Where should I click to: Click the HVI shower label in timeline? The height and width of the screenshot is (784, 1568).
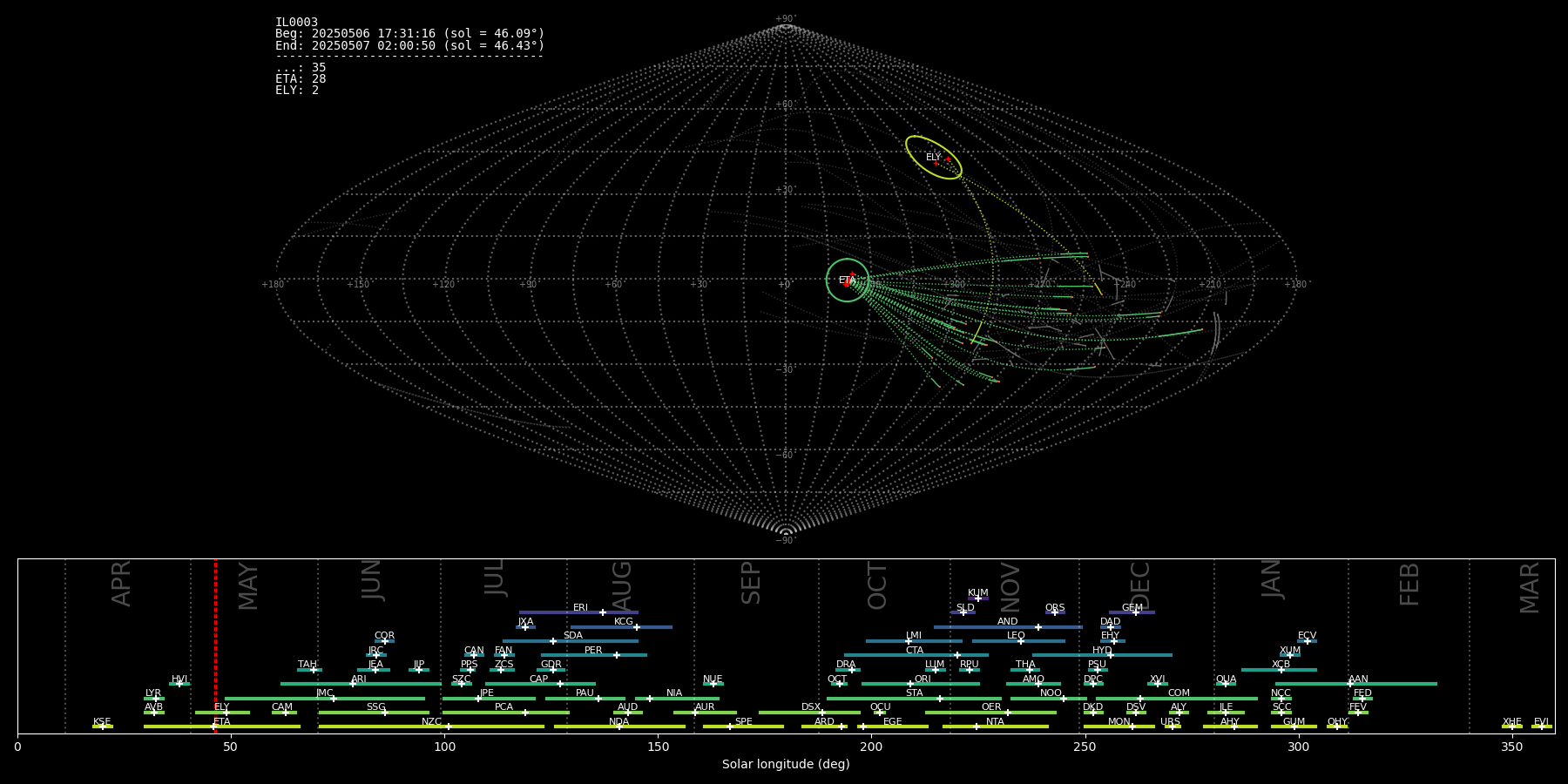pyautogui.click(x=179, y=679)
